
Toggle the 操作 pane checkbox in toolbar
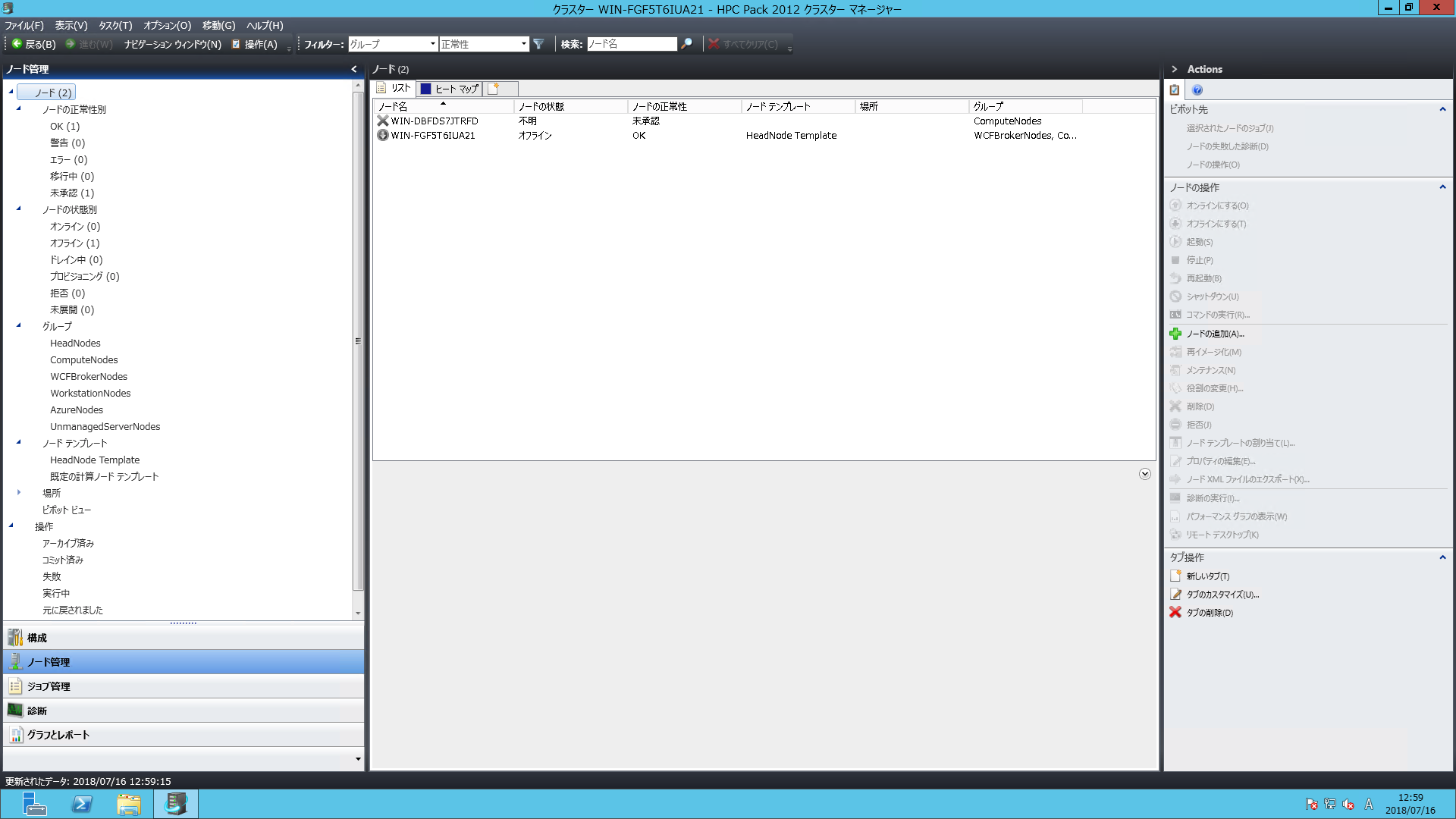coord(237,44)
